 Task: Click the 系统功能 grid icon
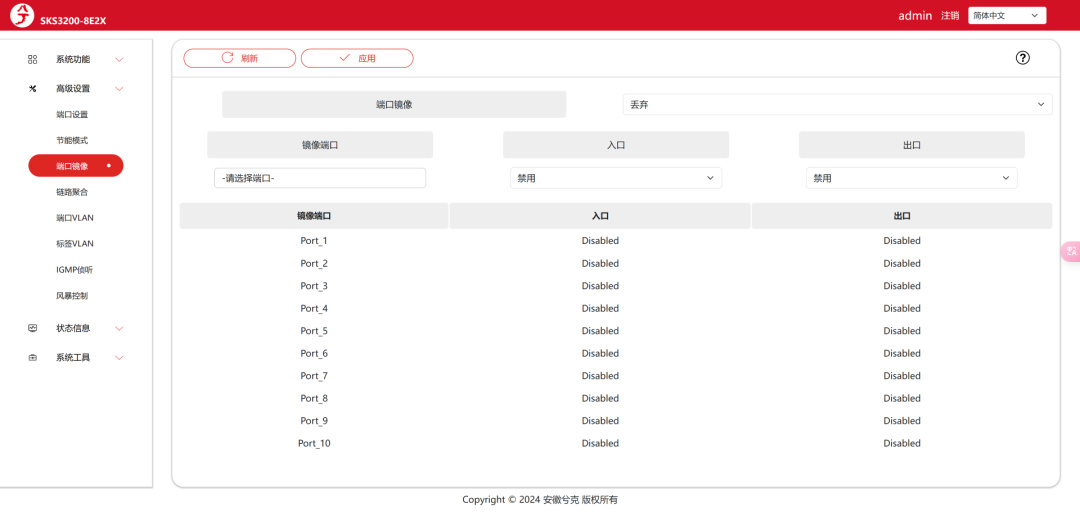(x=32, y=59)
